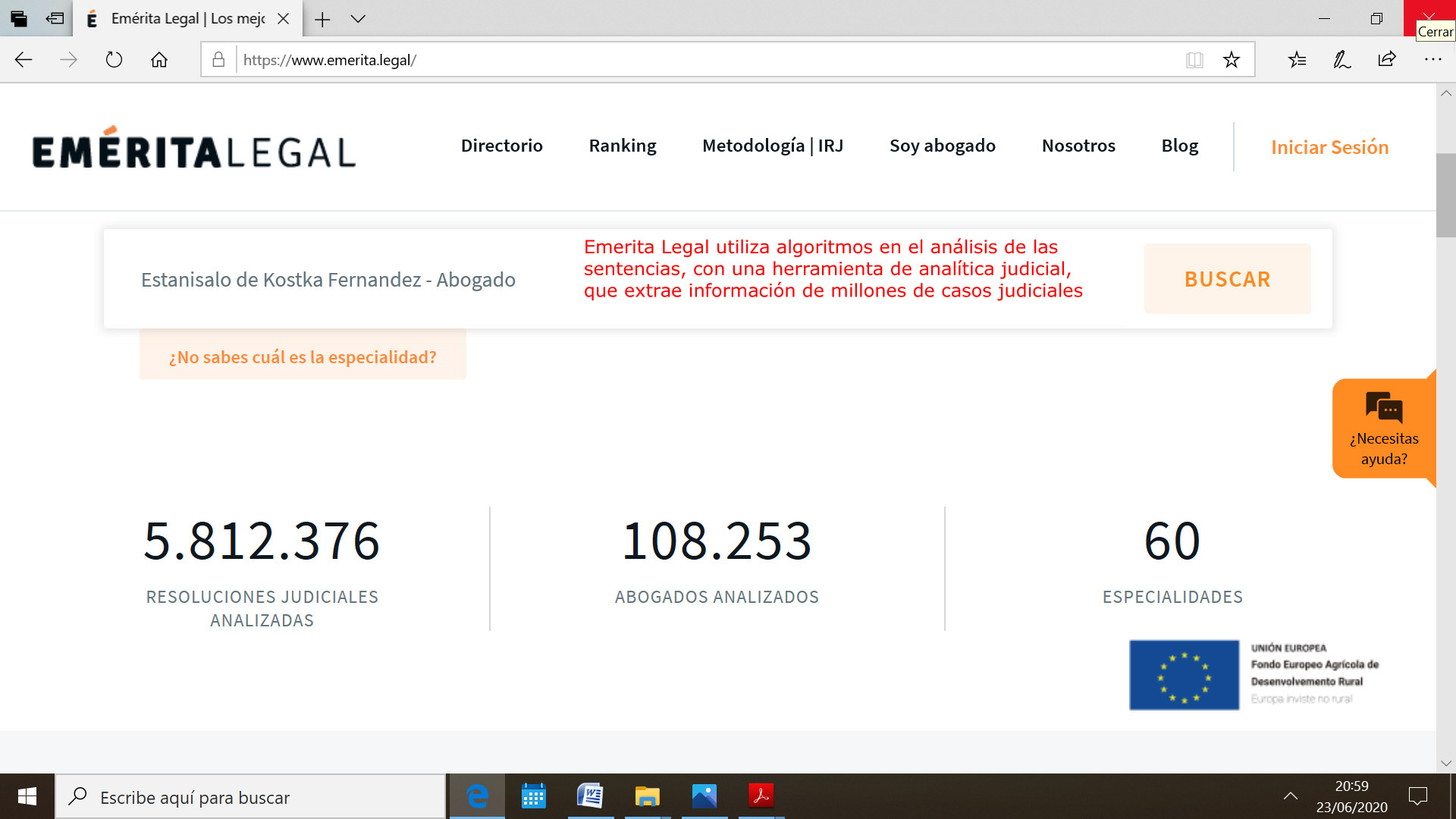Go to the Metodología | IRJ page
1456x819 pixels.
click(772, 146)
